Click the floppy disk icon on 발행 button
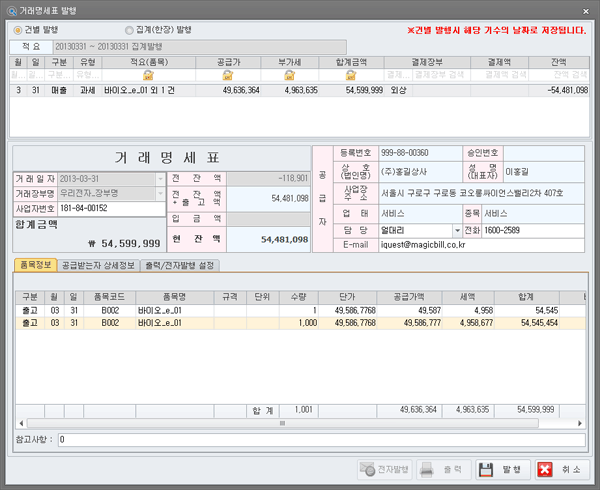 [x=487, y=469]
